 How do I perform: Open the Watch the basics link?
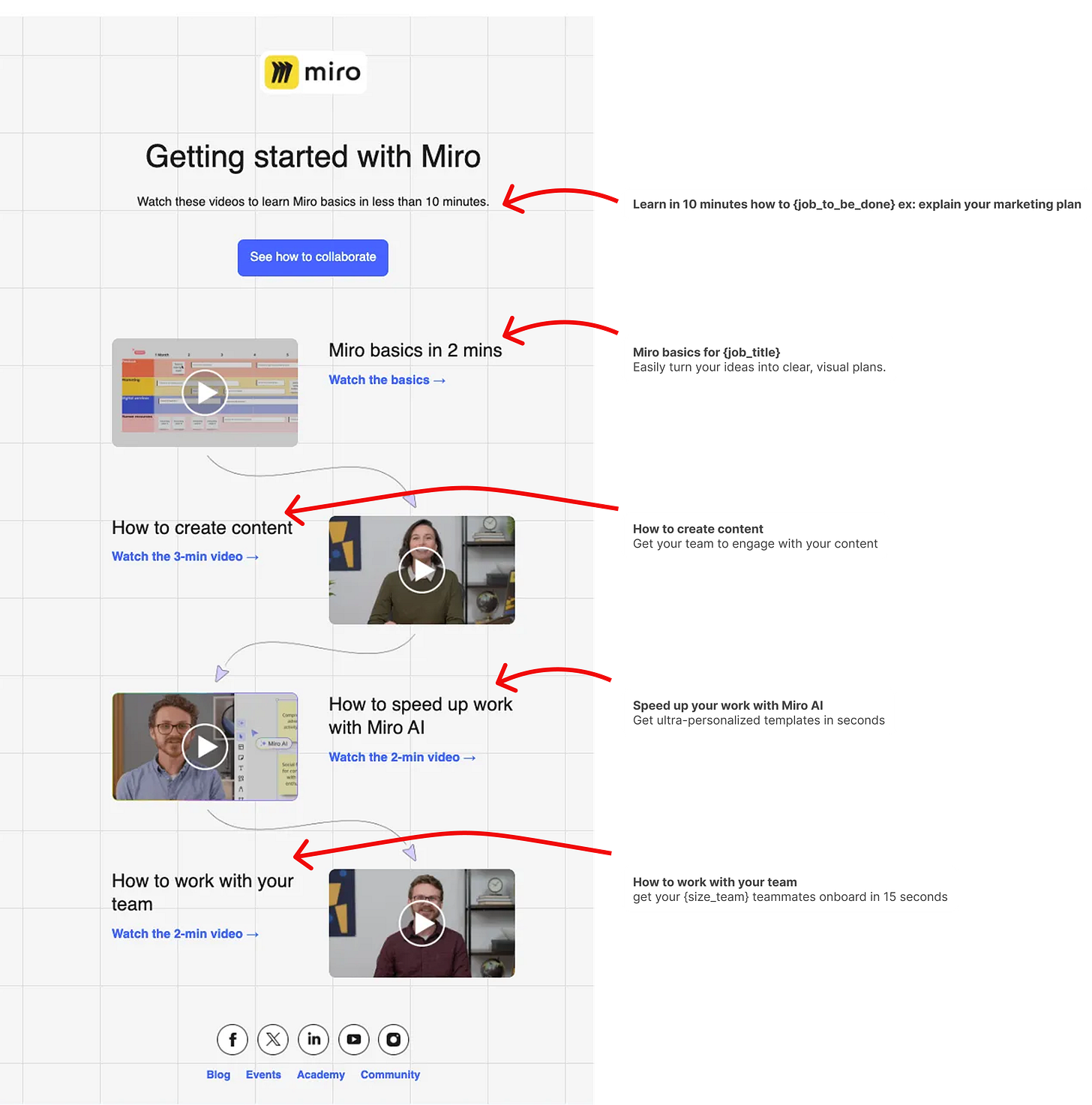387,380
